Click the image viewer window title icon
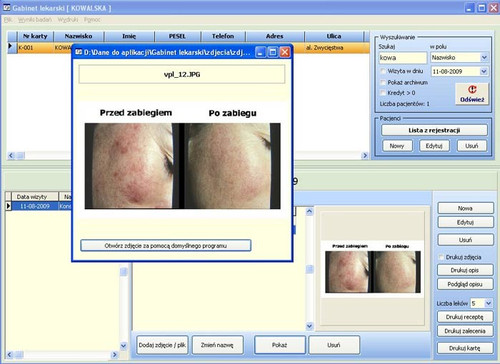 79,52
